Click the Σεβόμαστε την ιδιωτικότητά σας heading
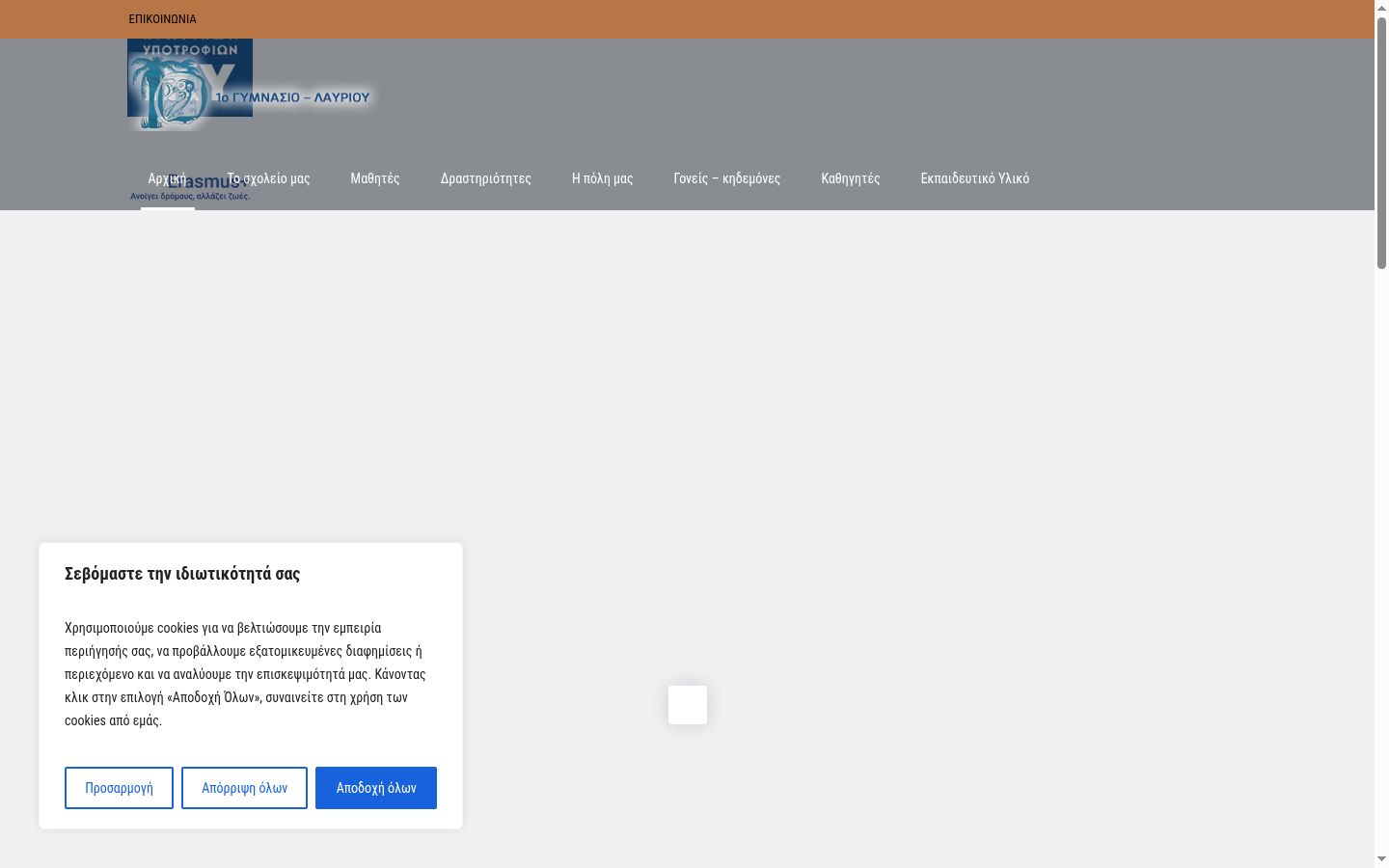Screen dimensions: 1389x868 pos(182,574)
